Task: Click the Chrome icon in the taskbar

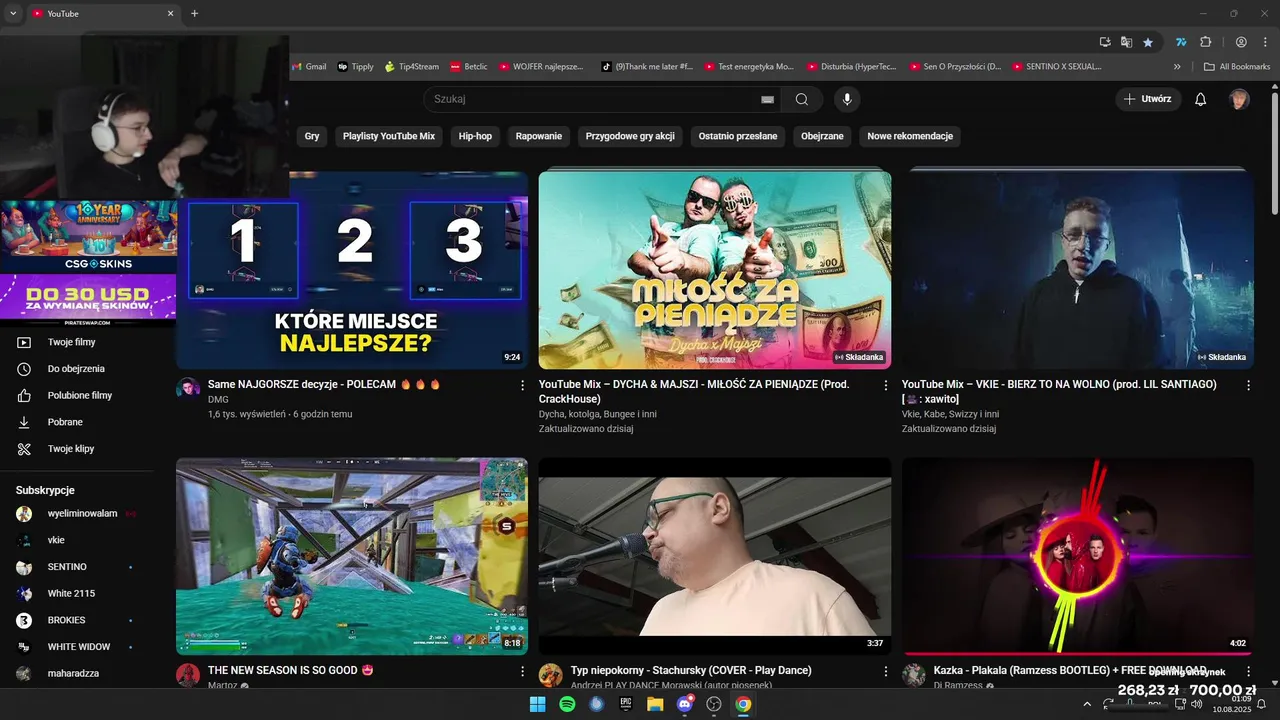Action: [743, 704]
